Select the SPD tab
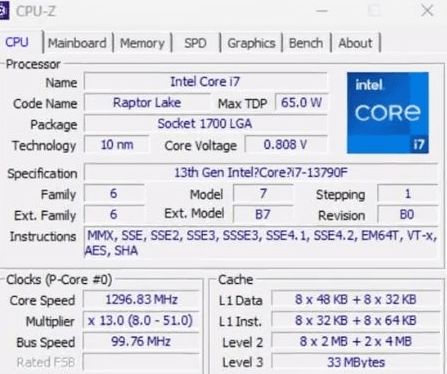The width and height of the screenshot is (447, 374). (x=196, y=43)
